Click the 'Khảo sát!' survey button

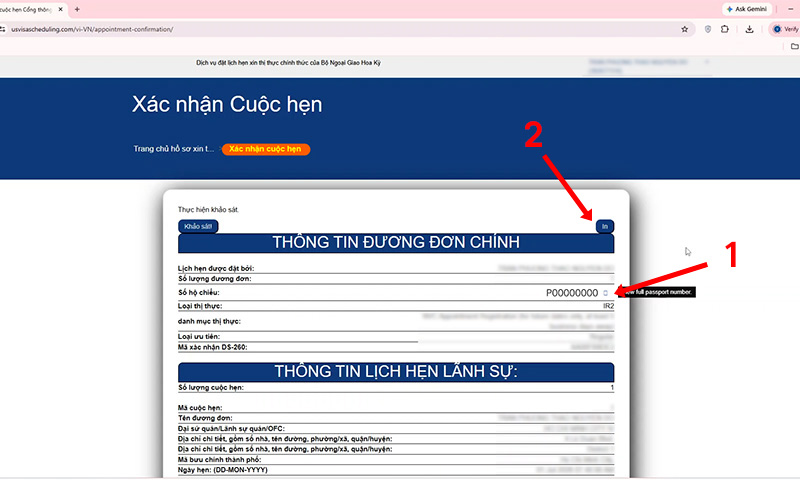[x=198, y=226]
